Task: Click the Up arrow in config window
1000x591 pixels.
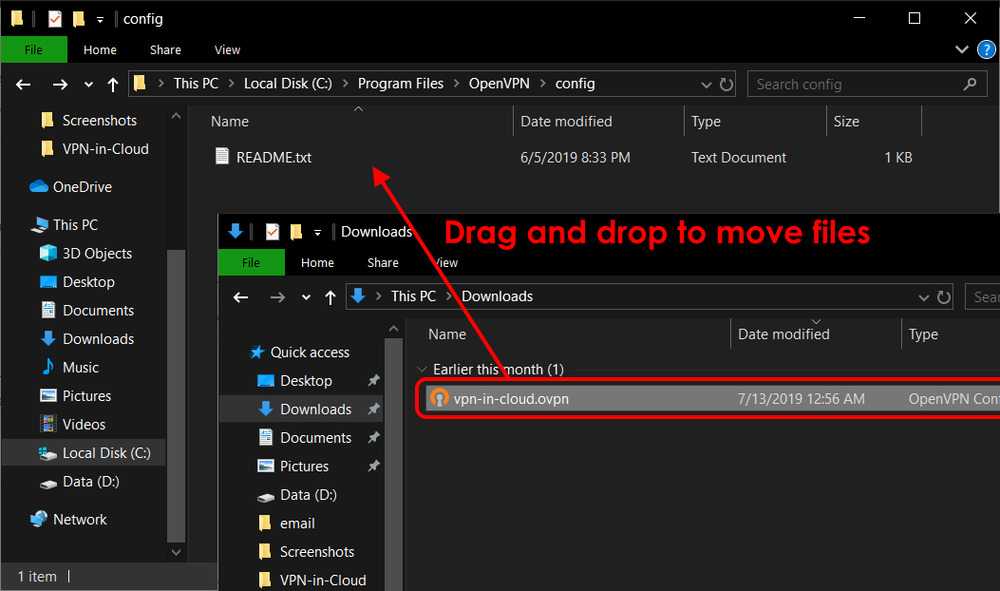Action: (113, 85)
